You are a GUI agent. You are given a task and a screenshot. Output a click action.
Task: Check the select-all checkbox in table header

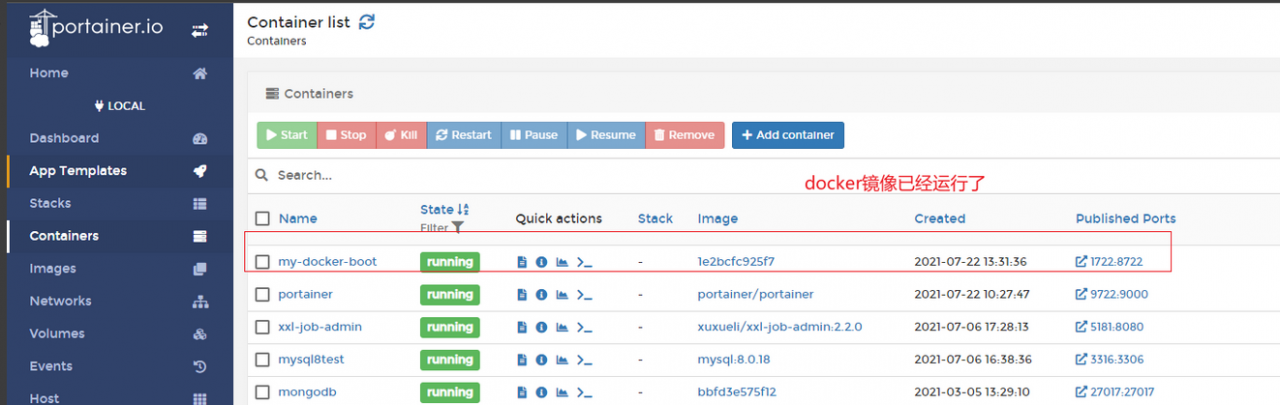tap(262, 218)
